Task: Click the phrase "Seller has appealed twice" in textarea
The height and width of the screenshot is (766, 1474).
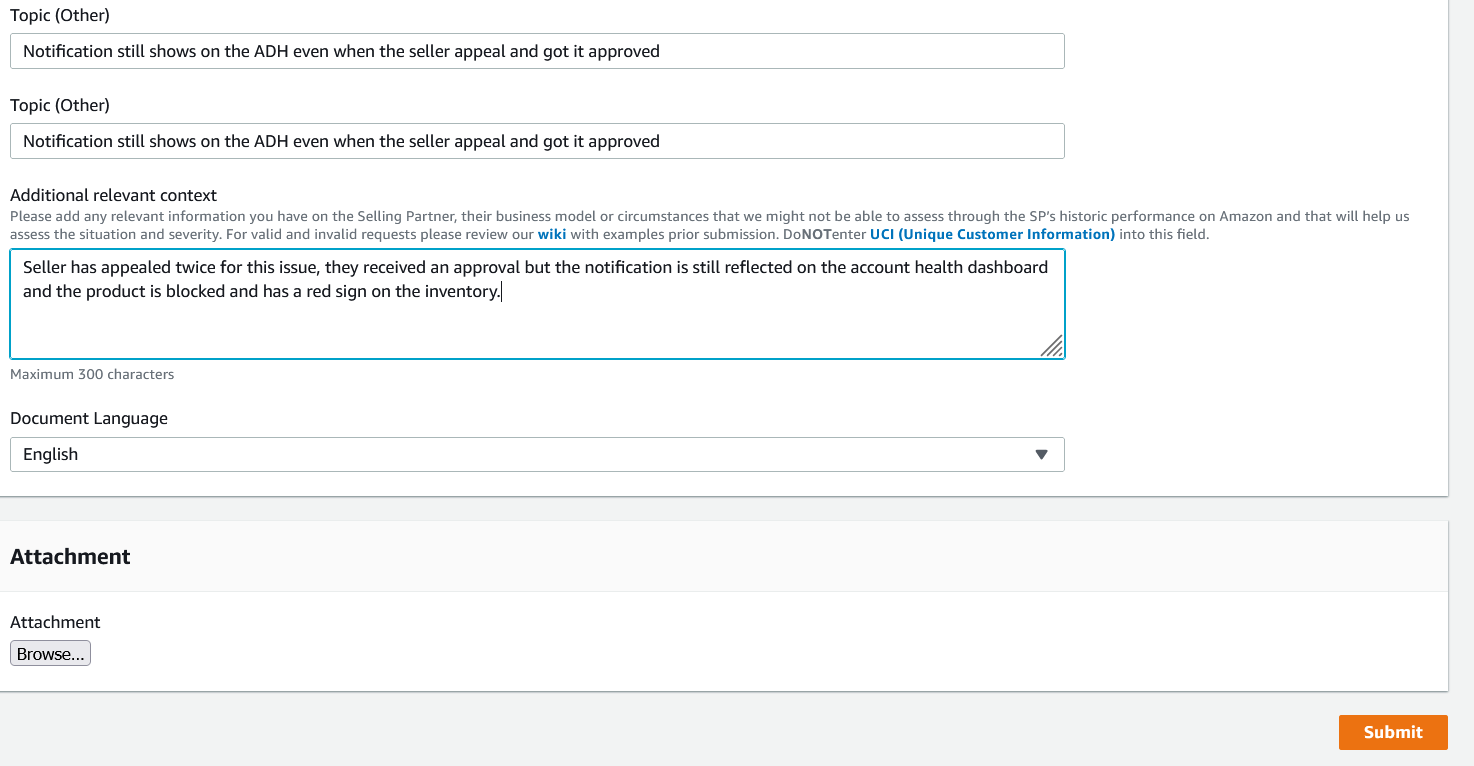Action: pyautogui.click(x=118, y=267)
